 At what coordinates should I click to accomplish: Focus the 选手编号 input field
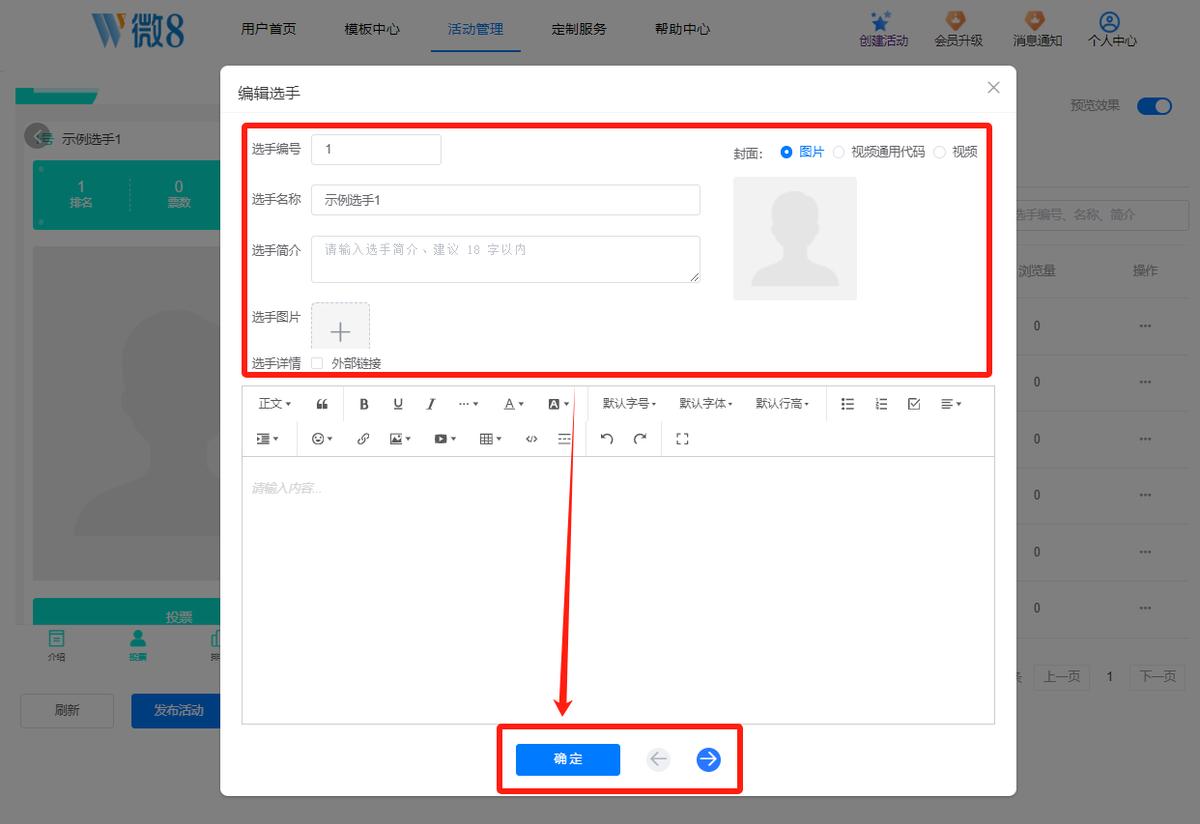coord(376,149)
